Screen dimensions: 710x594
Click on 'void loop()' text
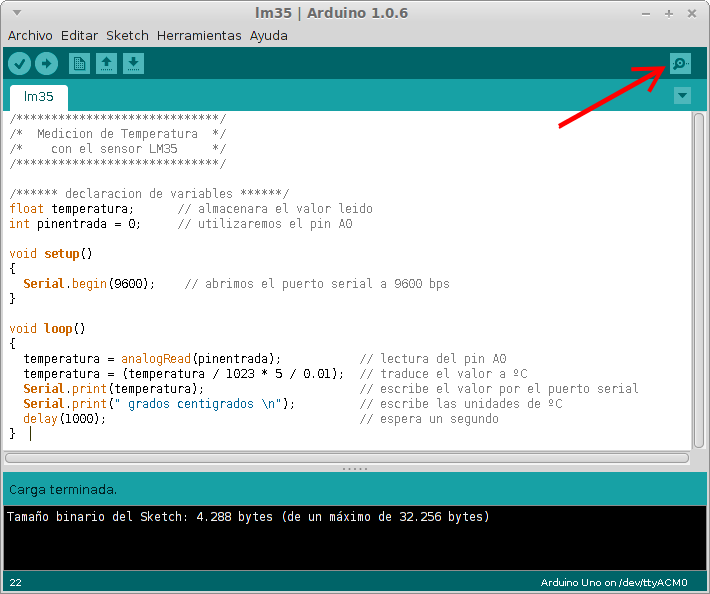(x=47, y=329)
